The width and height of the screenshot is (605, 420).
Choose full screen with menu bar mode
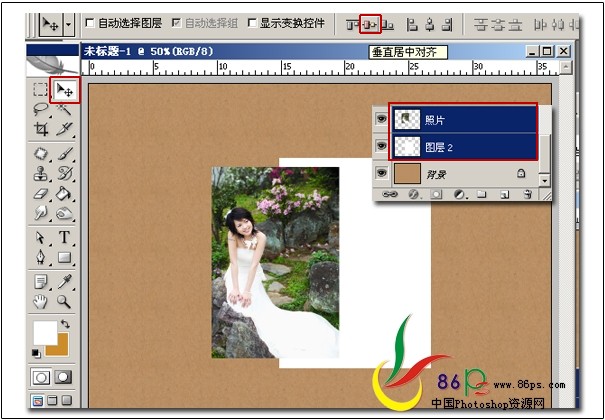coord(52,401)
